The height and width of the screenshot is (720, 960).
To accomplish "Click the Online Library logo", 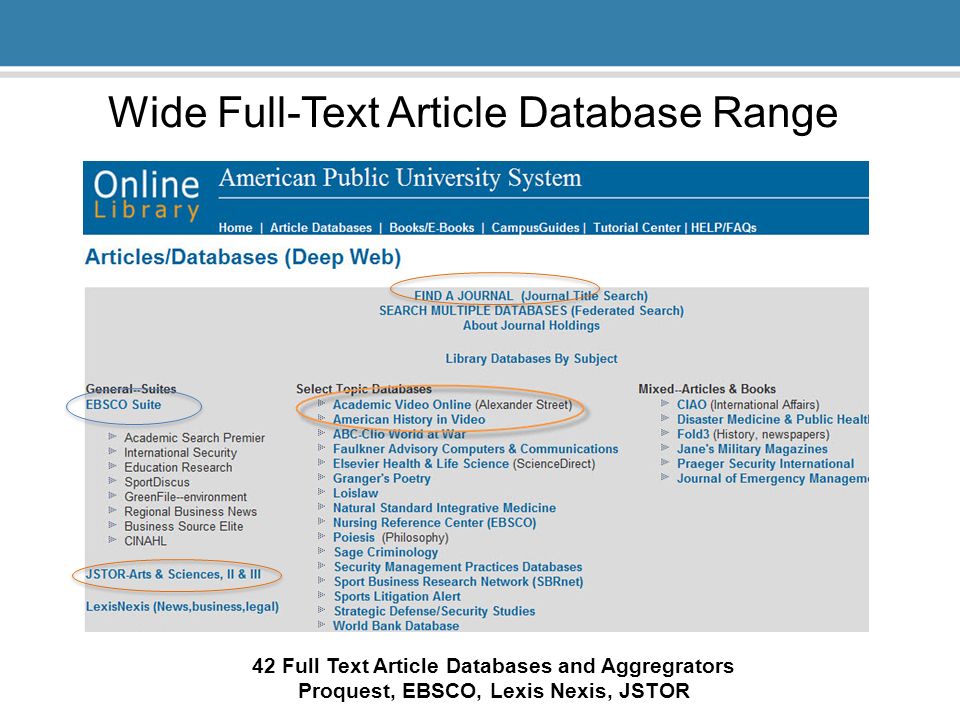I will (x=147, y=195).
